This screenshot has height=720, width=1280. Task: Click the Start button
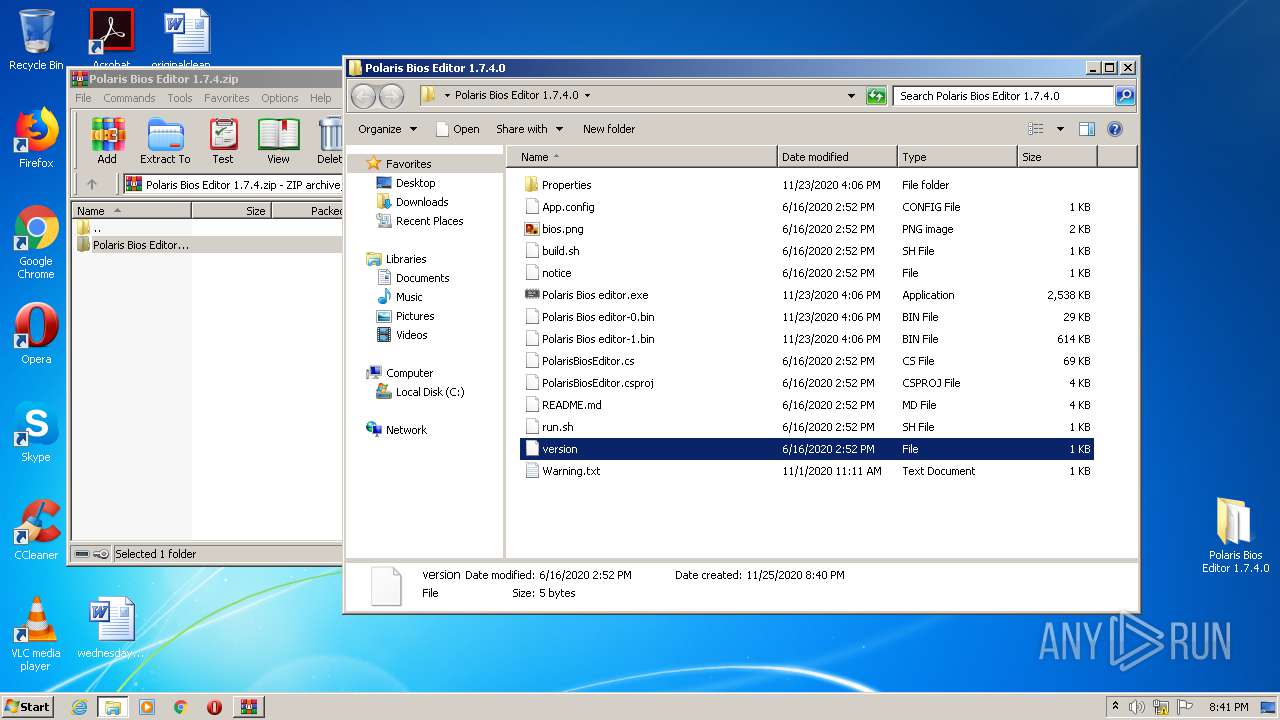[x=28, y=707]
